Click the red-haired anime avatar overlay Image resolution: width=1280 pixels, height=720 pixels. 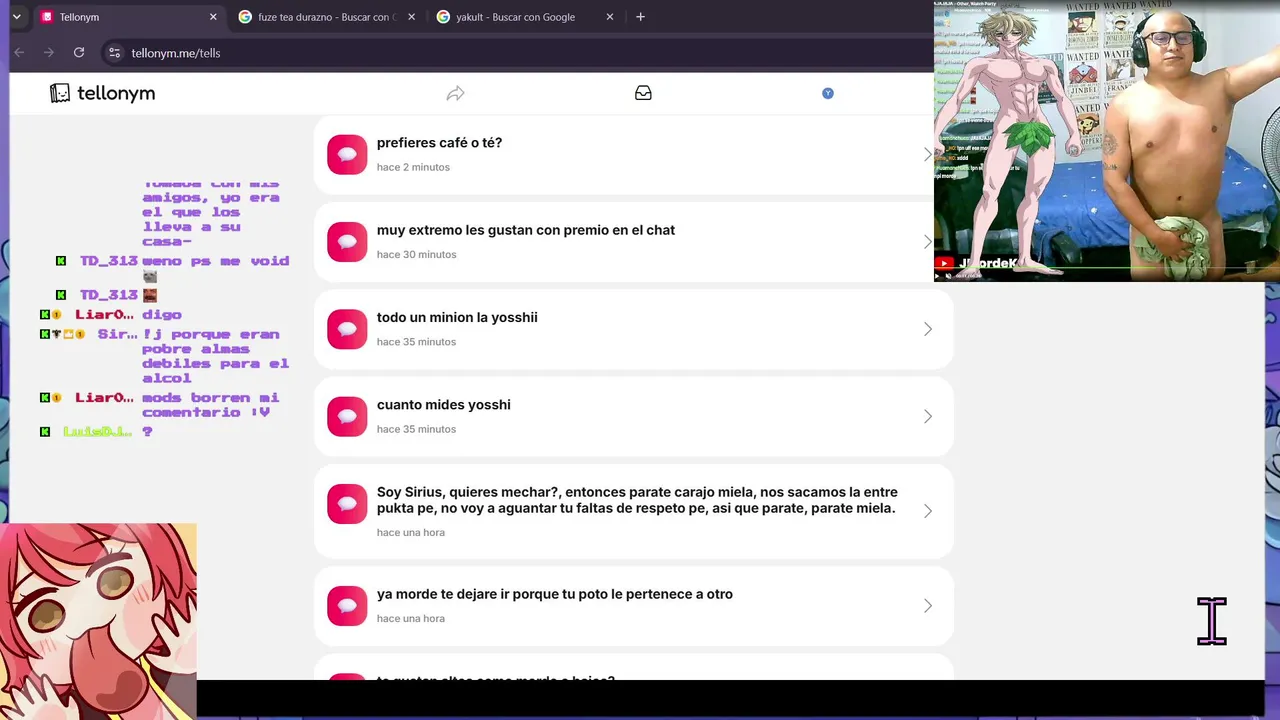click(x=98, y=621)
